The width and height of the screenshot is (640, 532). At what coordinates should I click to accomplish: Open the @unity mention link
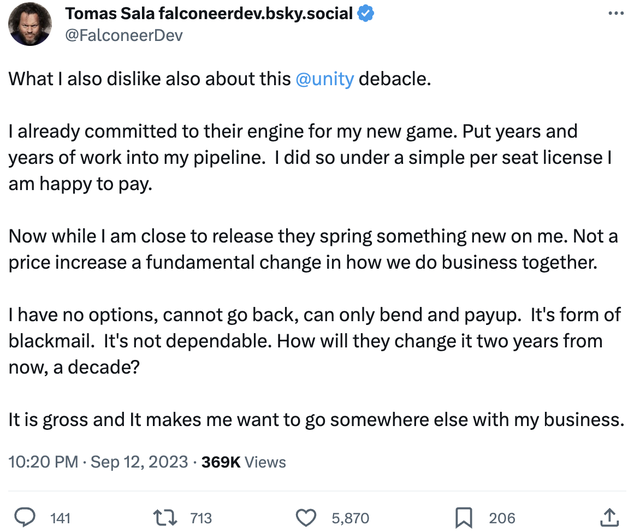point(325,79)
